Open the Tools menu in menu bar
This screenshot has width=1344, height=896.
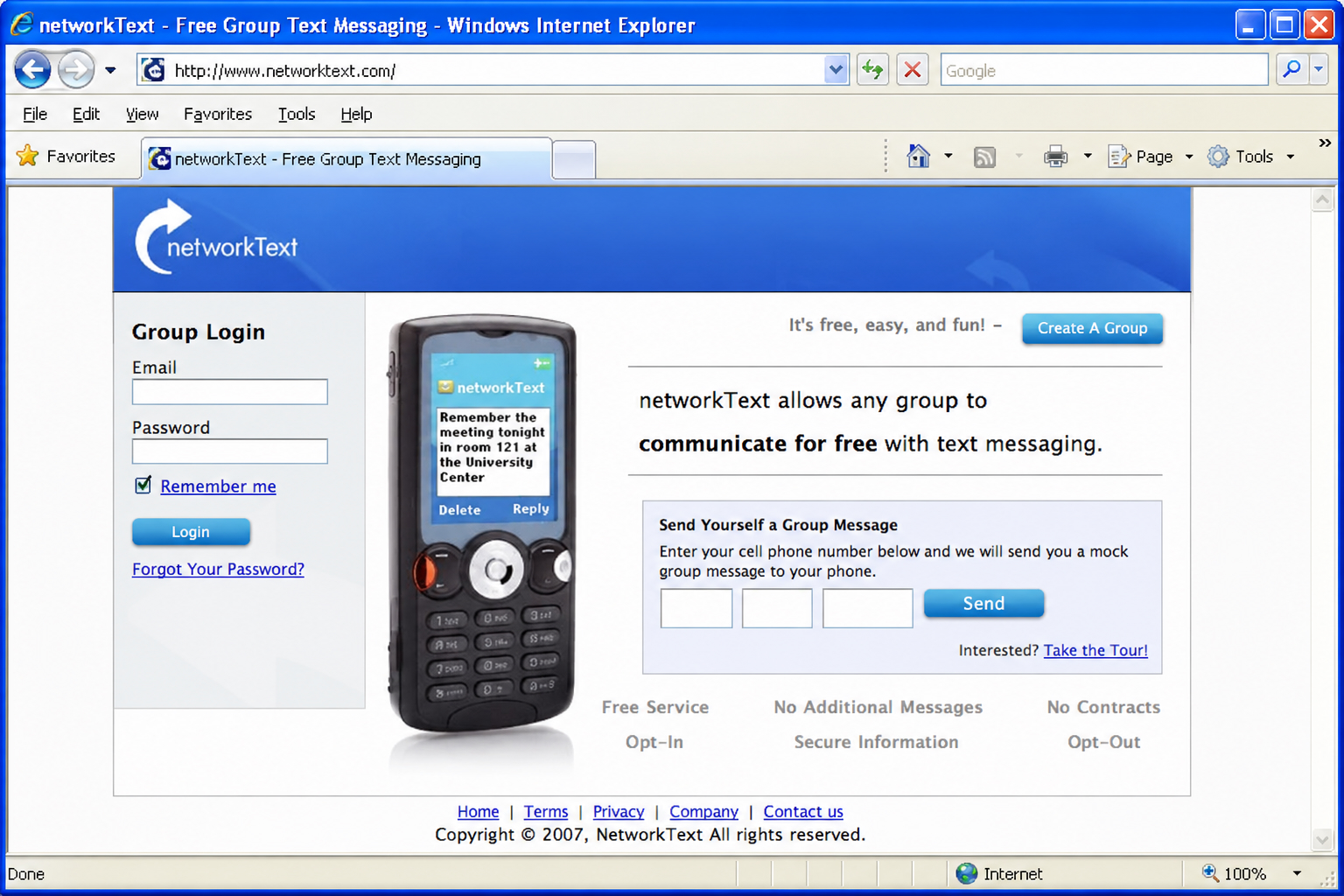297,114
